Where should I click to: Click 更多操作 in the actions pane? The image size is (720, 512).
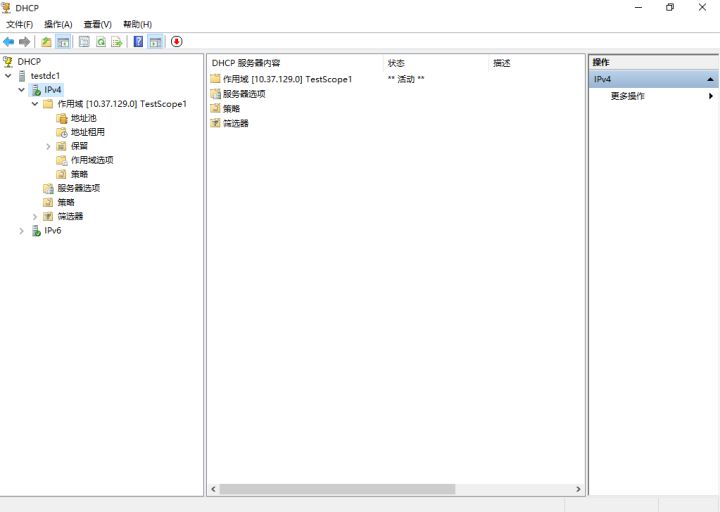[627, 96]
